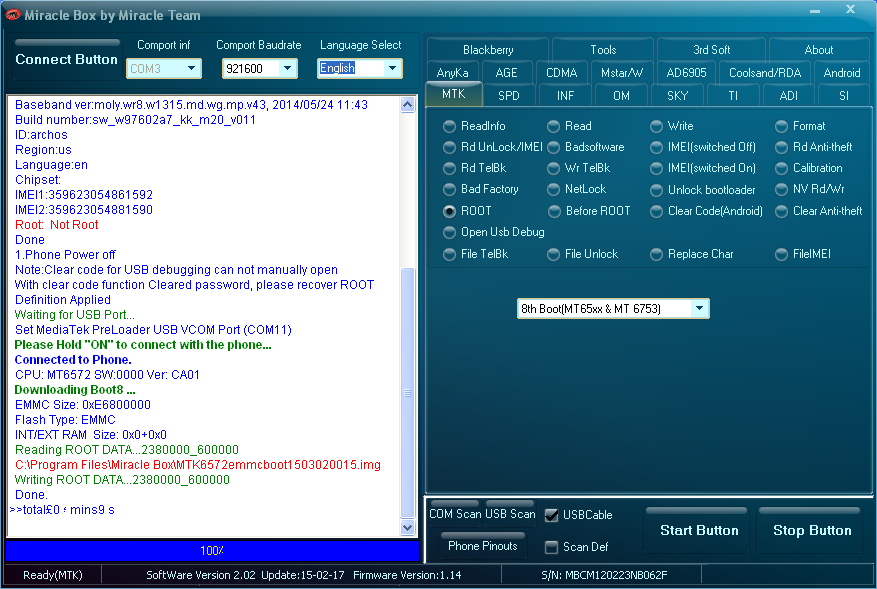This screenshot has width=877, height=589.
Task: Open the Tools tab
Action: click(x=603, y=50)
